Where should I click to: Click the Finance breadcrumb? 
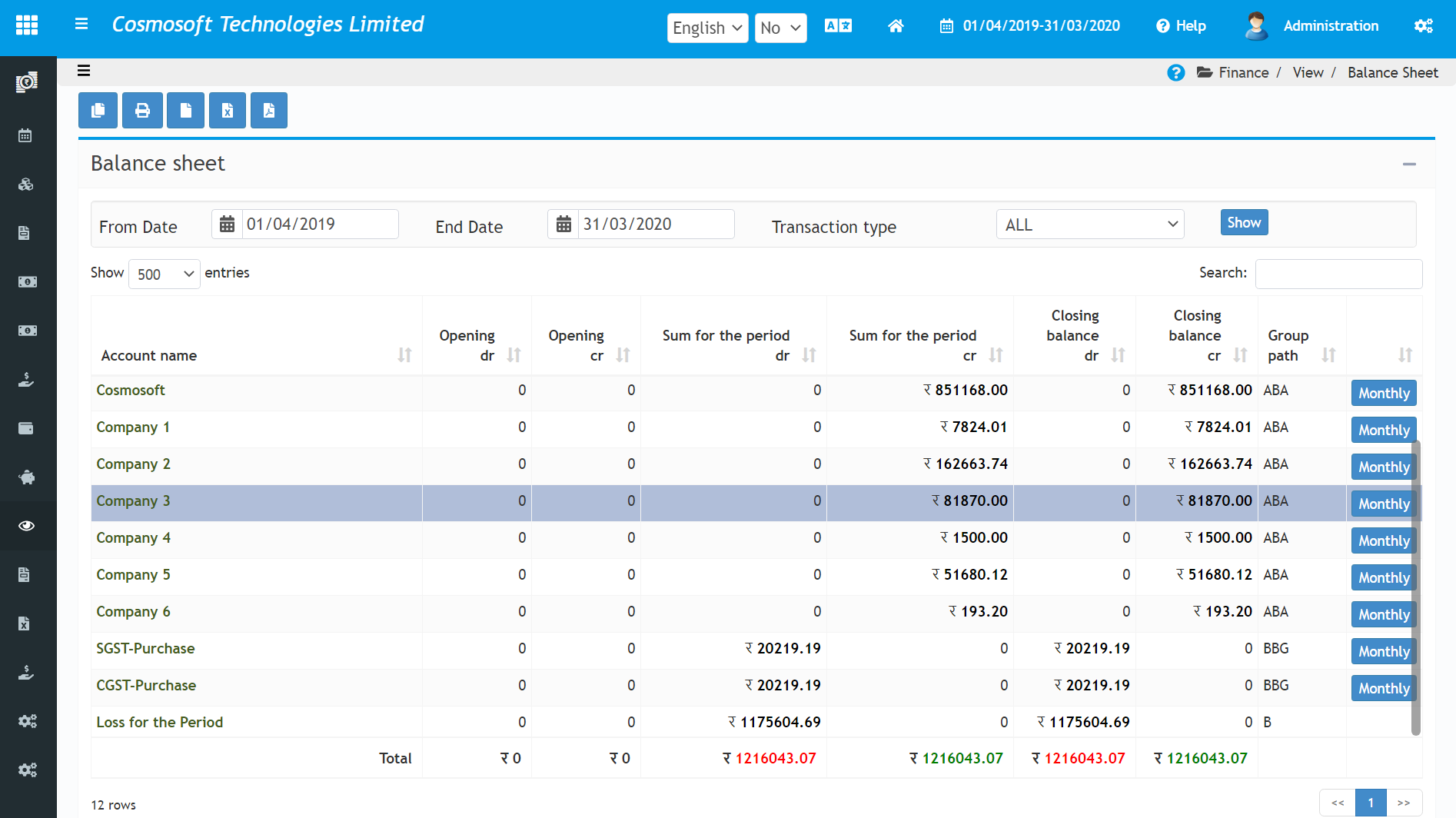[1243, 73]
